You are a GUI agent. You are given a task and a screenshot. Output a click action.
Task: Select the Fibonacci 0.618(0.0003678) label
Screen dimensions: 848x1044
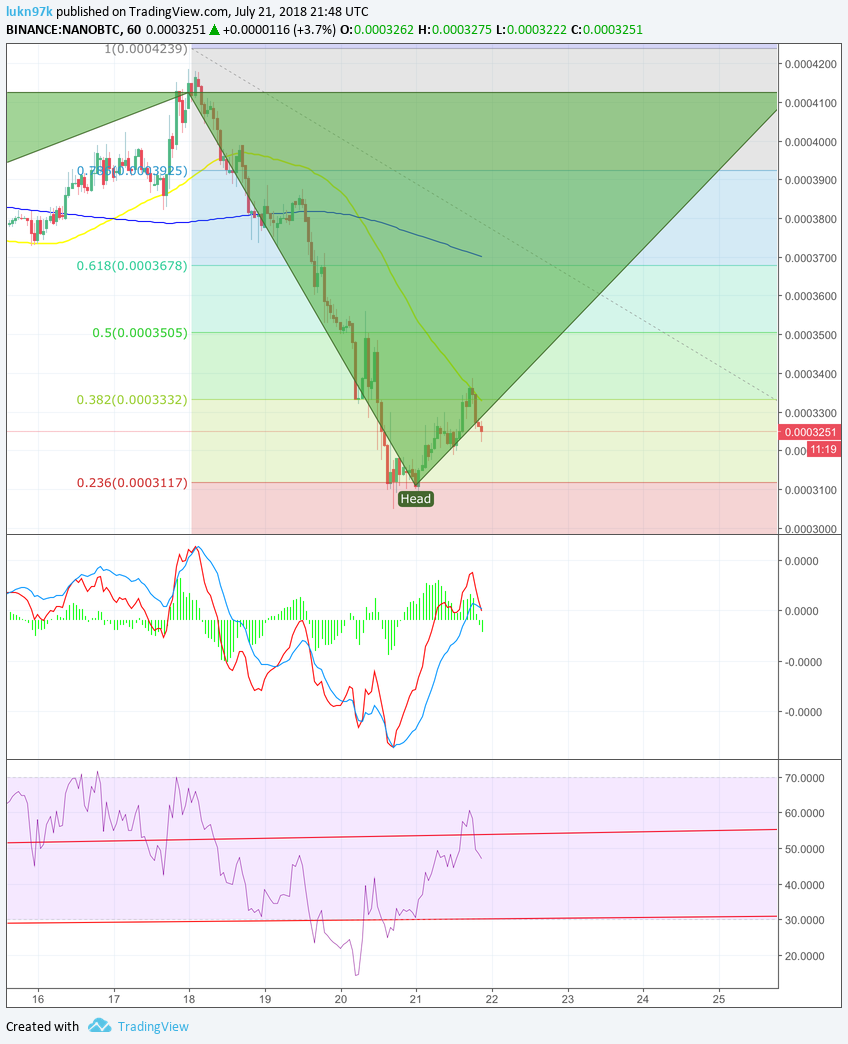coord(132,266)
